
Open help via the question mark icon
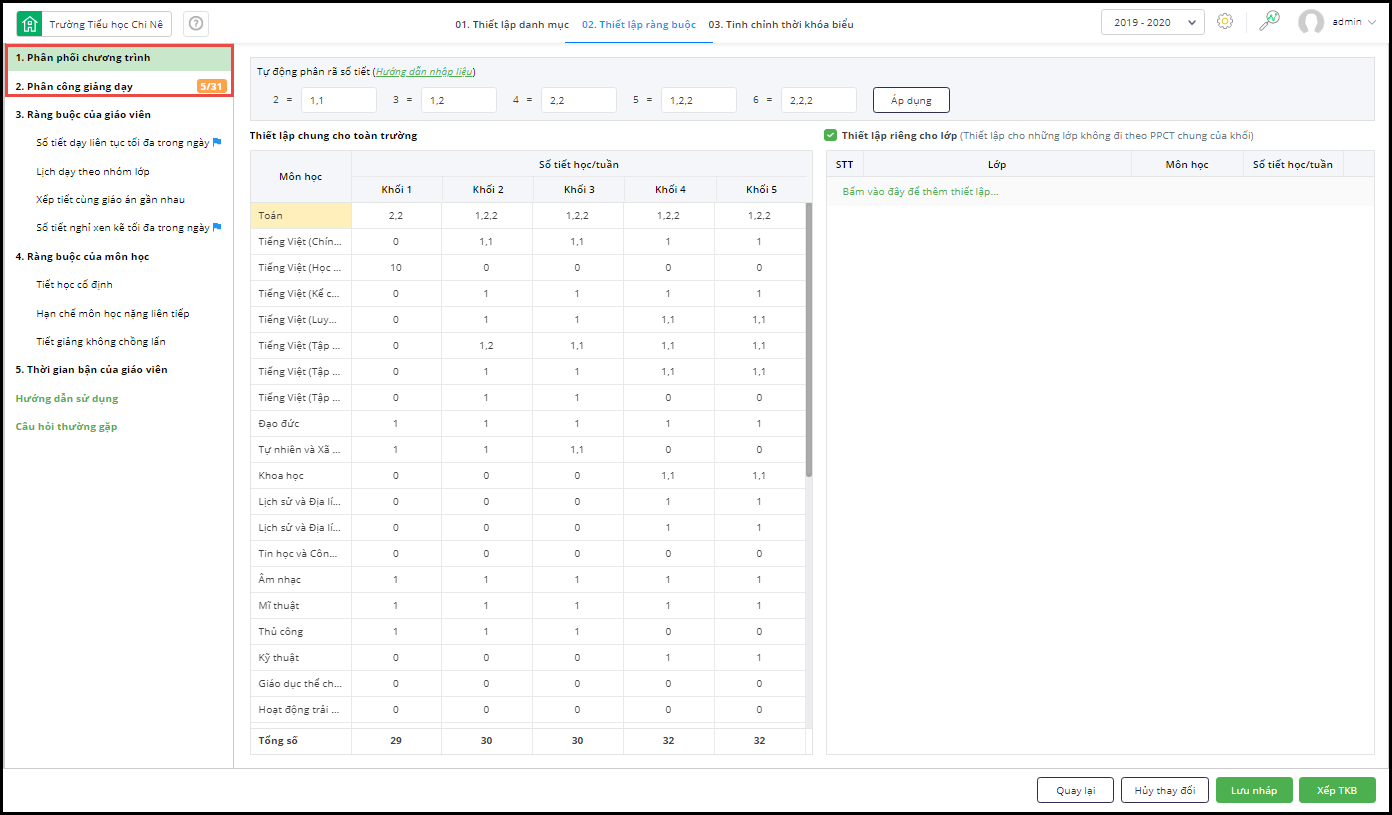(196, 24)
